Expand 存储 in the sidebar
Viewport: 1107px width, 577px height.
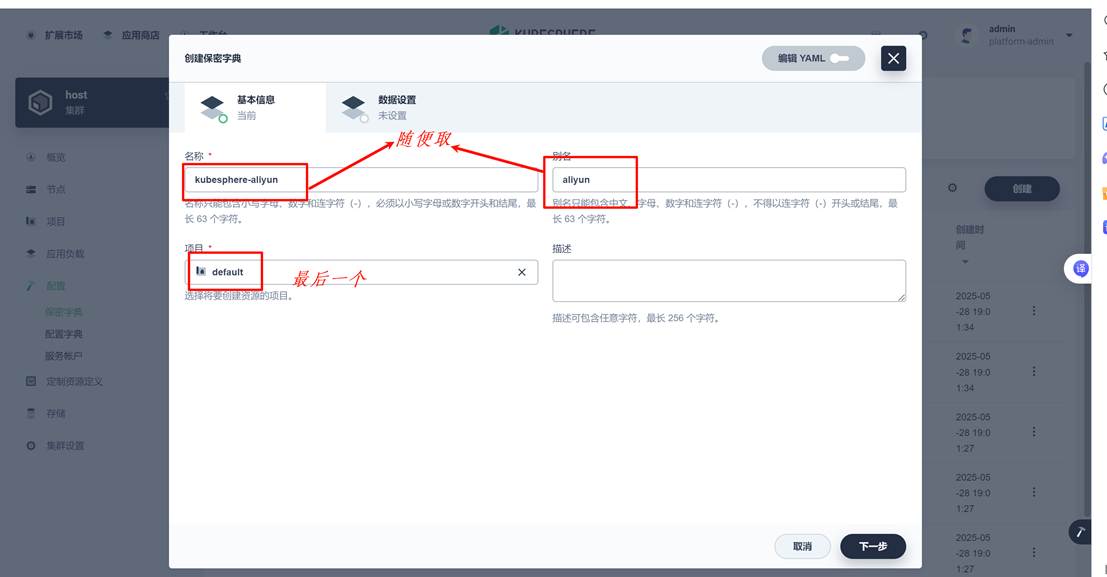(x=56, y=413)
